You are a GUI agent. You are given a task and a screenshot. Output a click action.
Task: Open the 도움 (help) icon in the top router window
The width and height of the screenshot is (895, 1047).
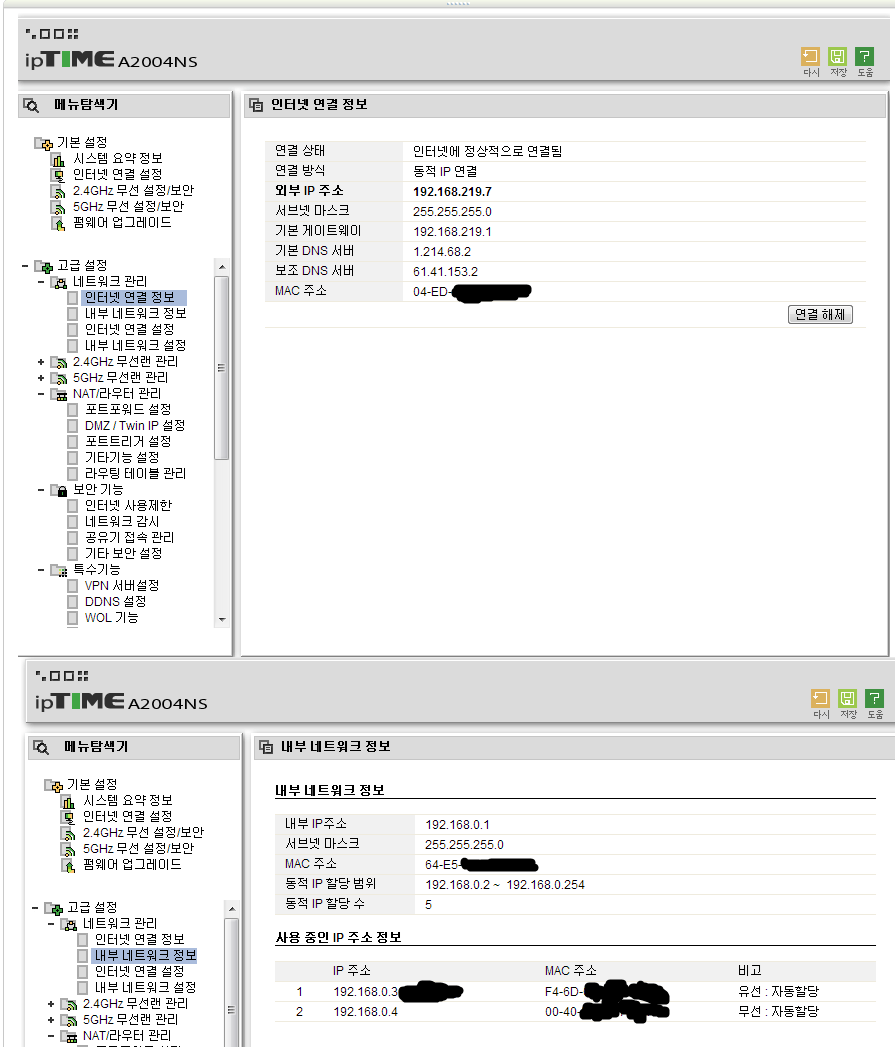[864, 56]
